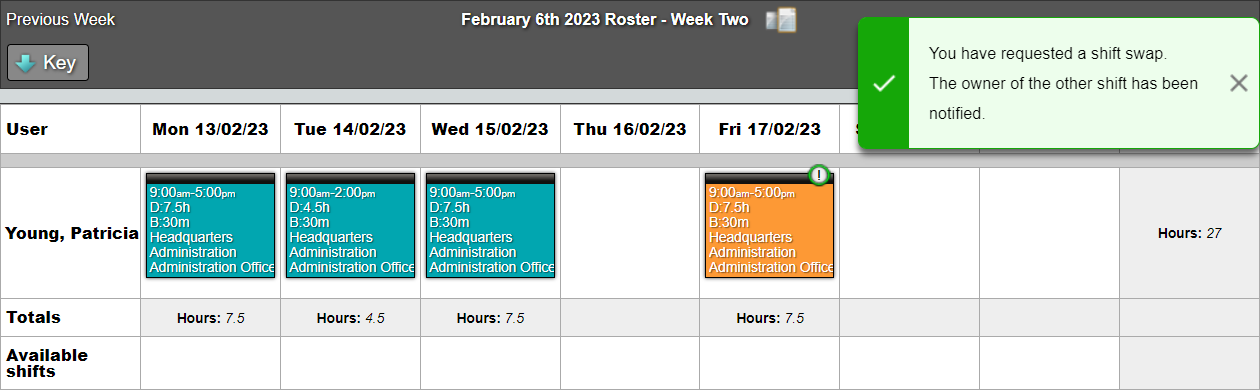
Task: Click the Thu 16/02/23 column header
Action: 630,129
